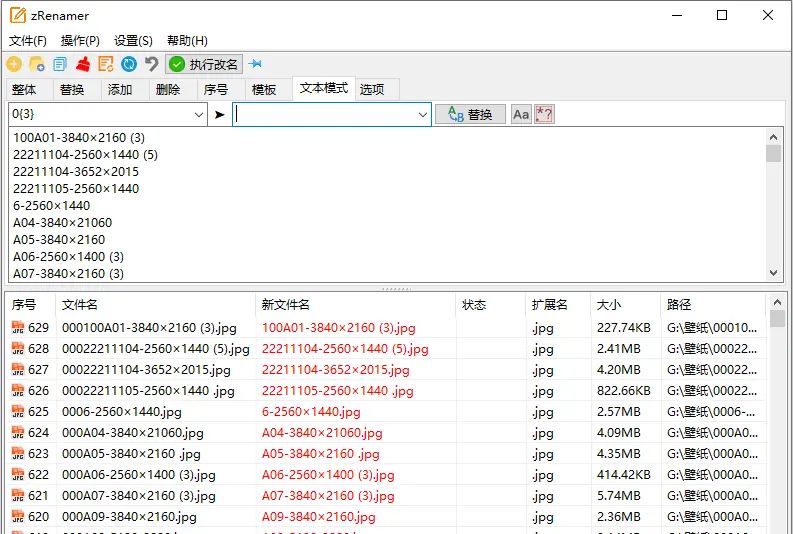Screen dimensions: 793x534
Task: Click new name A04-3840×21060.jpg
Action: (322, 433)
